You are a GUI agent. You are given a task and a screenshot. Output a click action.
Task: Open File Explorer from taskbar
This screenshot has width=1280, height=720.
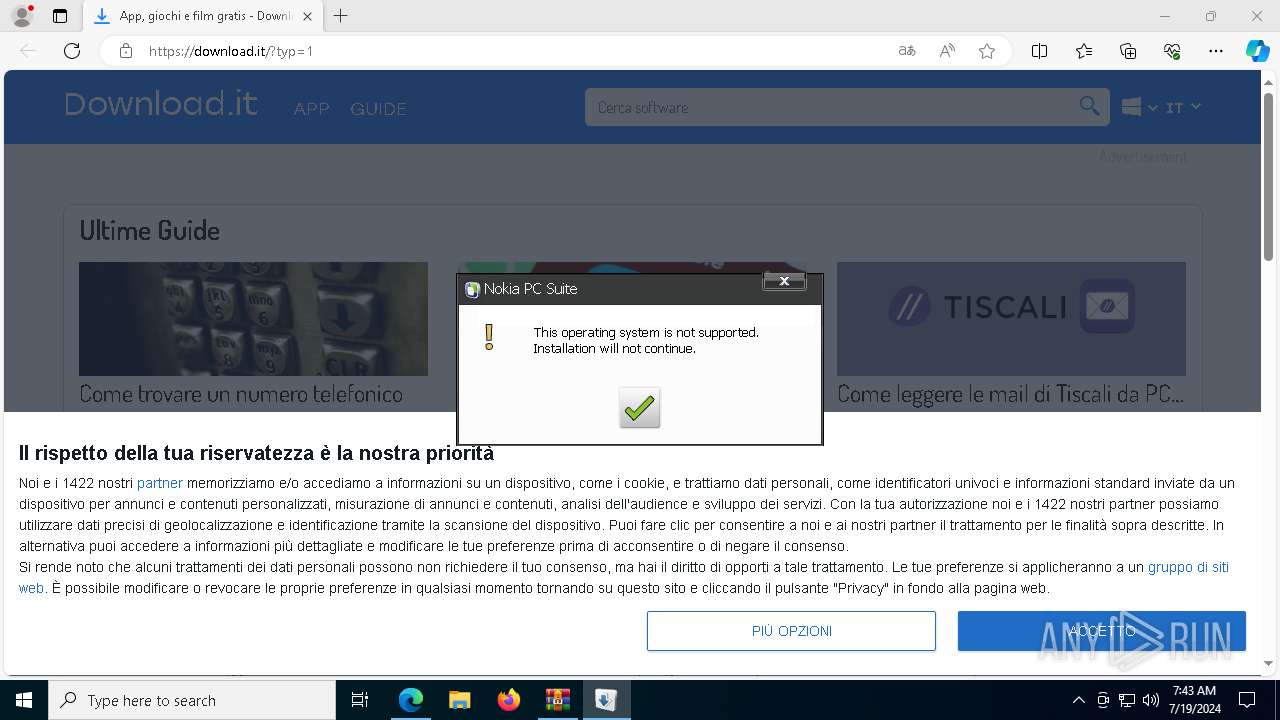point(459,700)
